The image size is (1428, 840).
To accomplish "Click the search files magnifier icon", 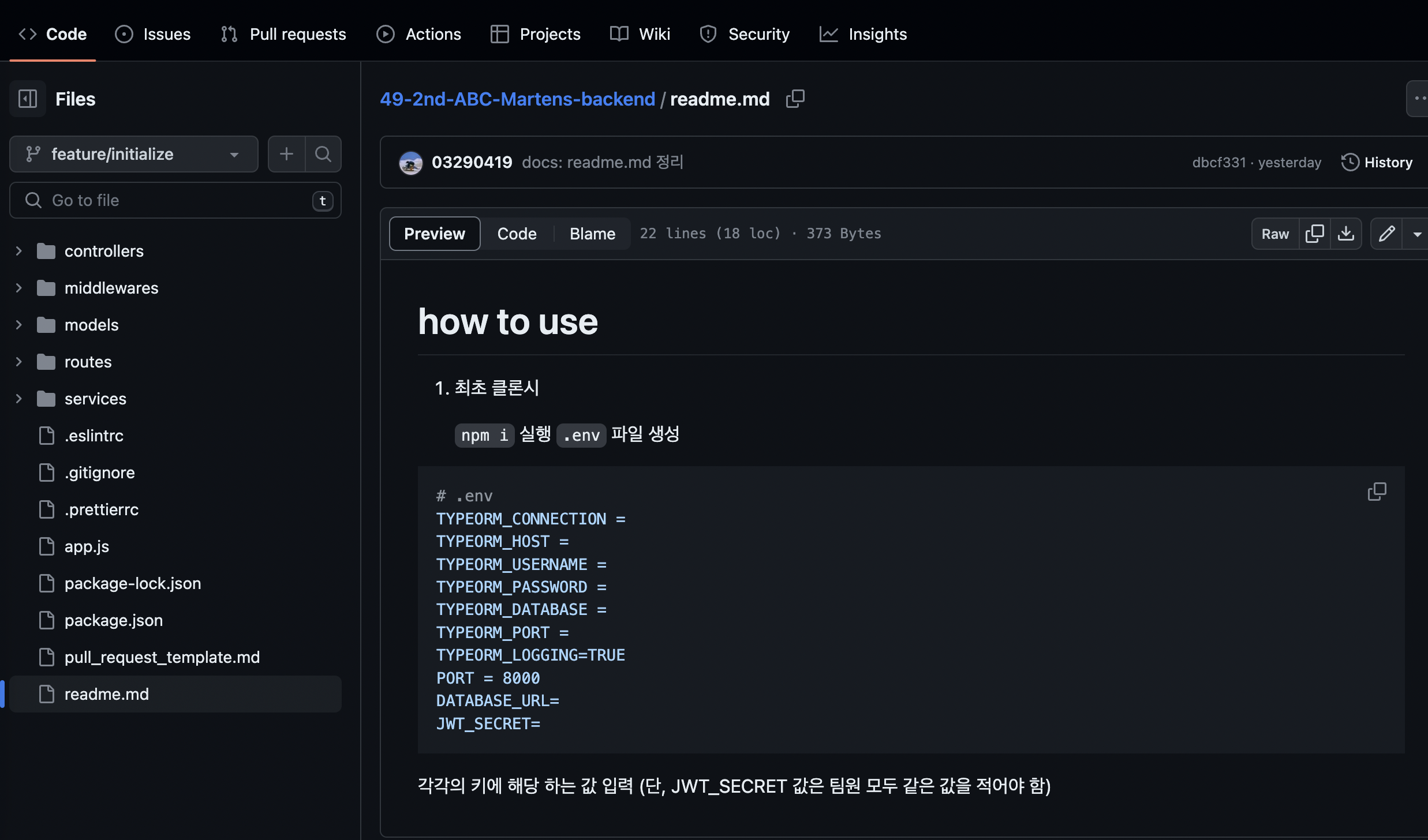I will [323, 154].
